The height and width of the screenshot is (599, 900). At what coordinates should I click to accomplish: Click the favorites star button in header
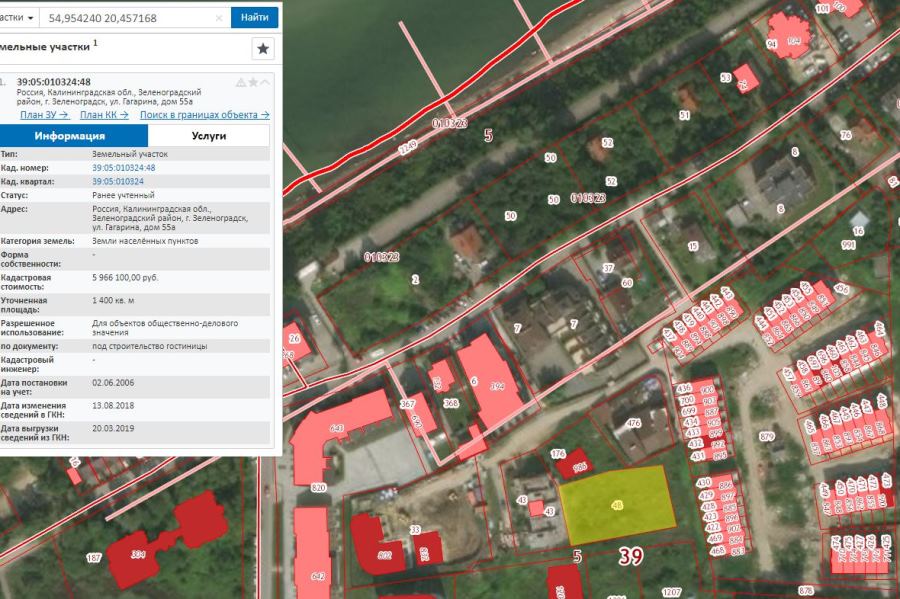(263, 48)
